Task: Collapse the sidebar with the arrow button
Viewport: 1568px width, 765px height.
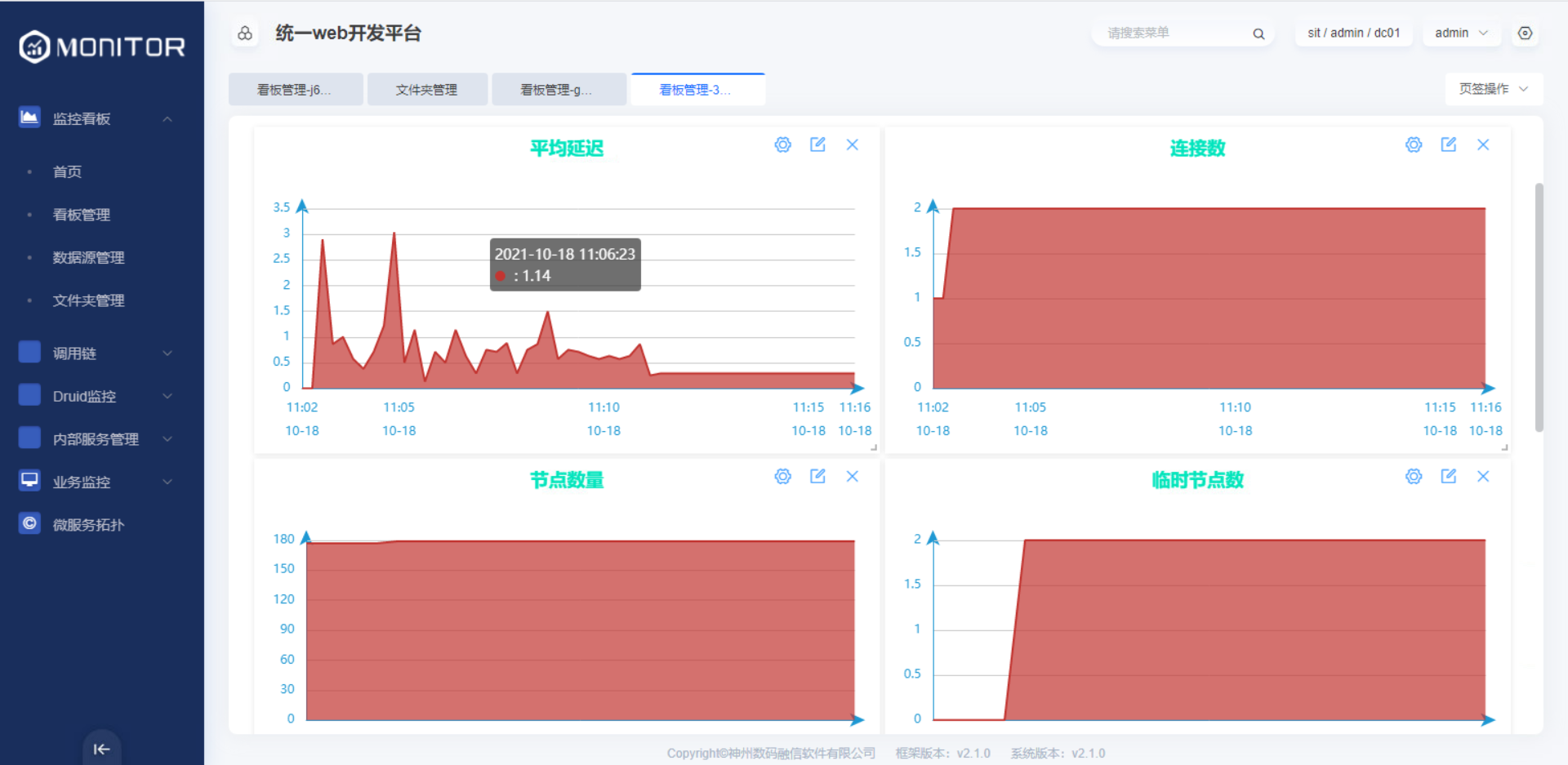Action: 102,749
